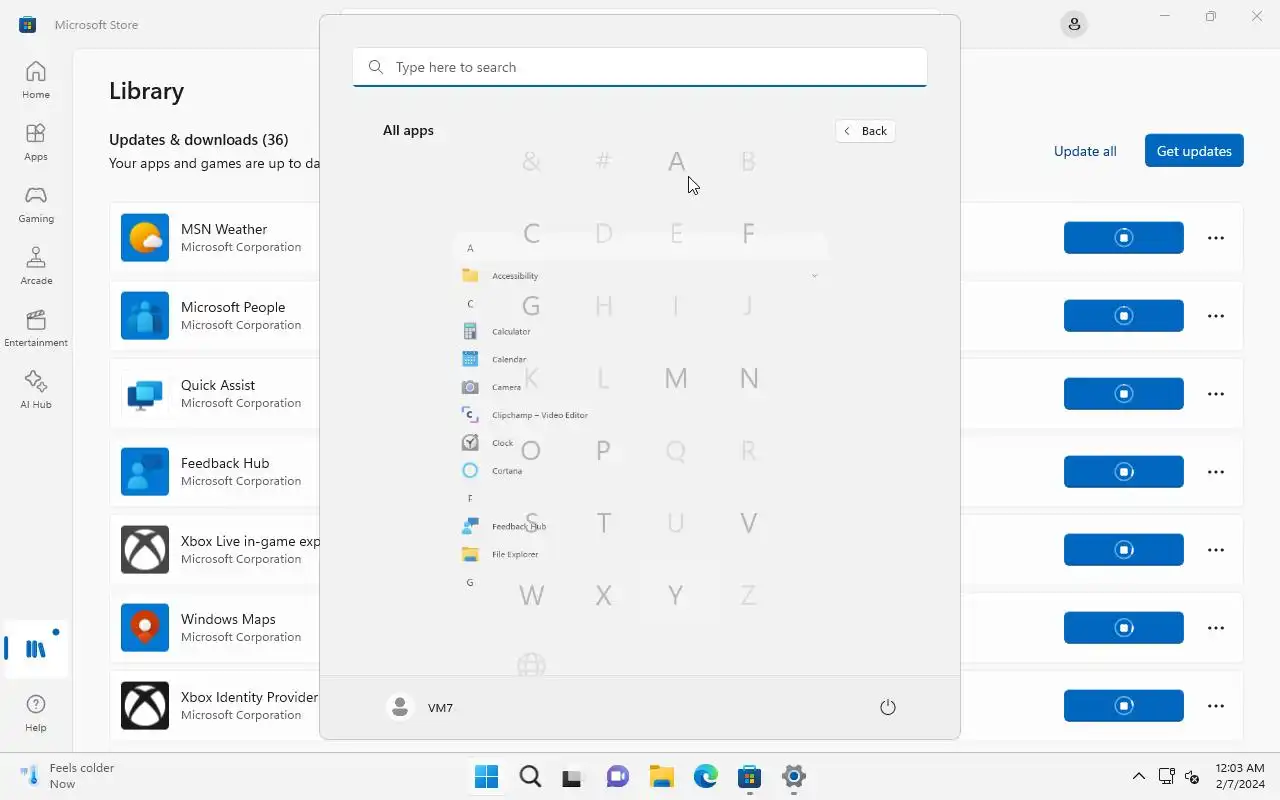Stop the Quick Assist download

(x=1124, y=394)
